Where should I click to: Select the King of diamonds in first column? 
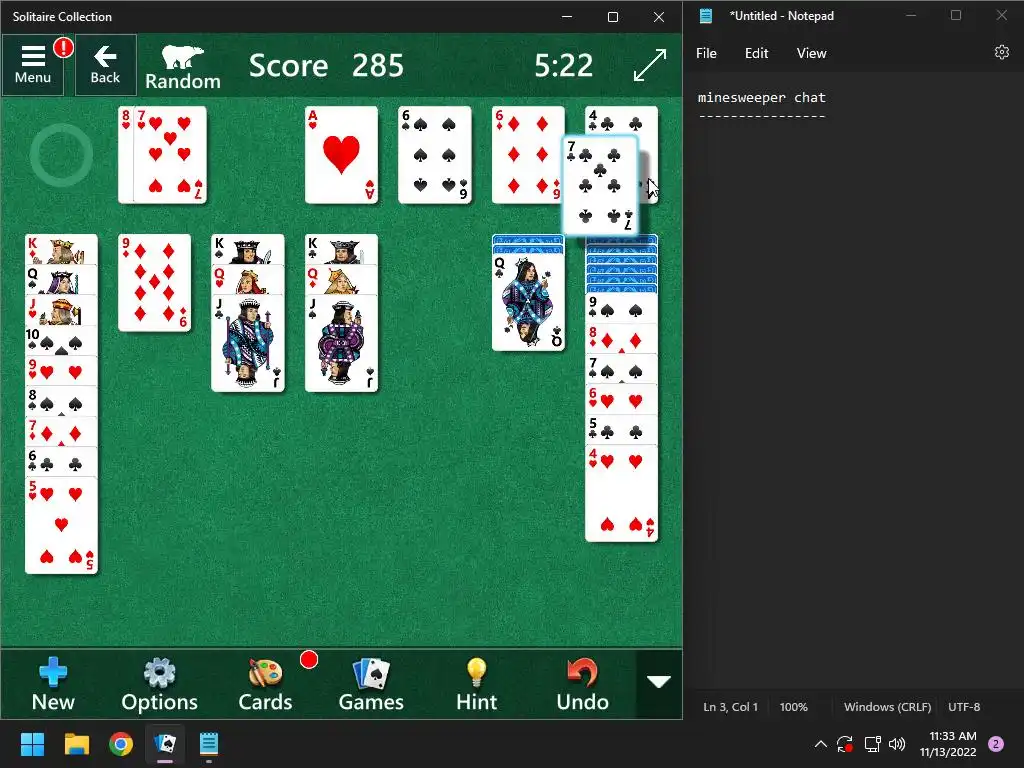click(61, 249)
